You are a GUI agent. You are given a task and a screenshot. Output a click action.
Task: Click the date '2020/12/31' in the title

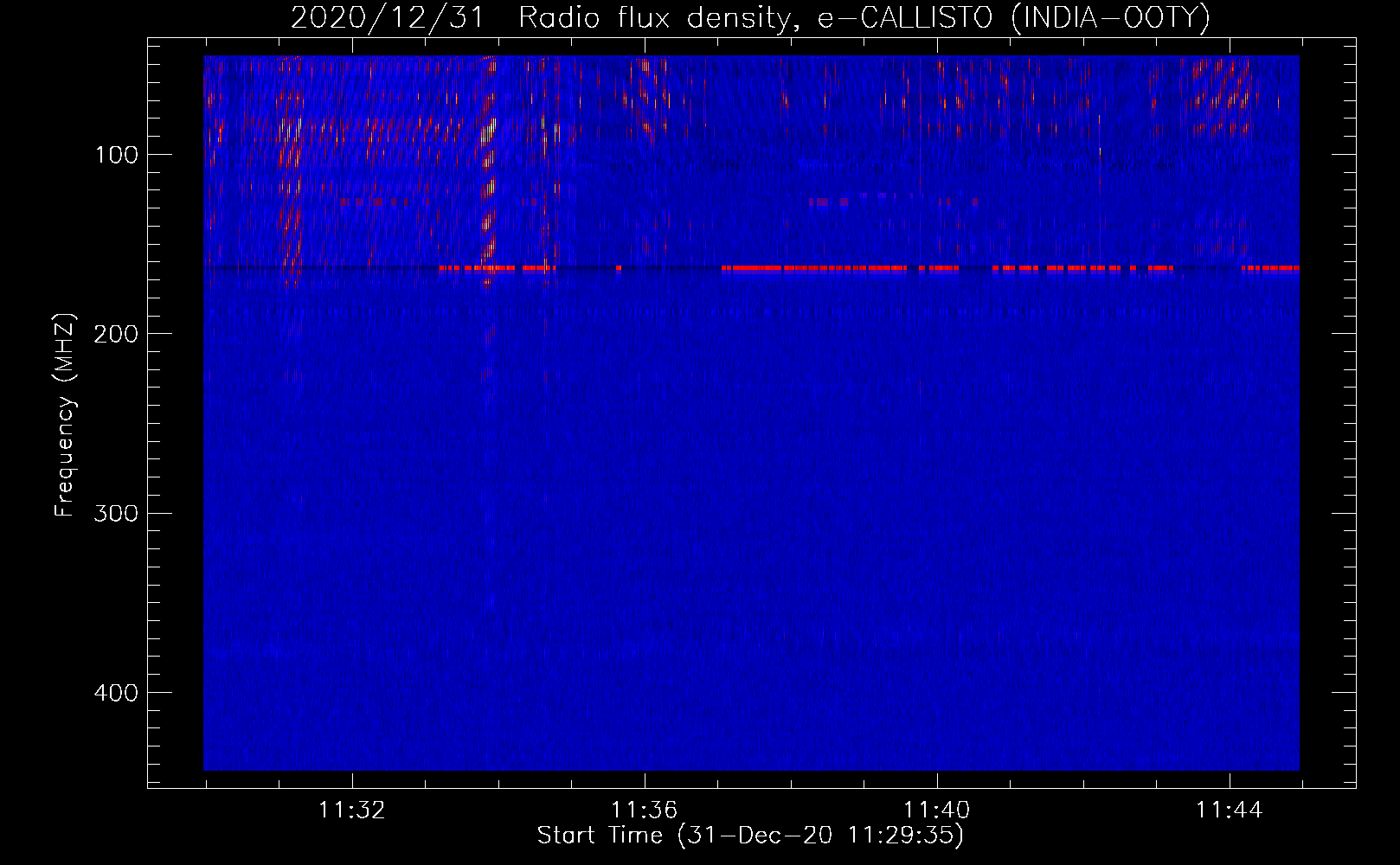click(x=388, y=17)
